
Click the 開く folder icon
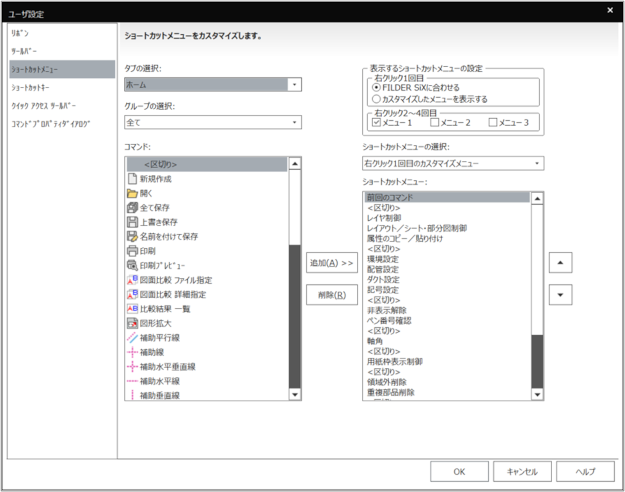pos(131,192)
